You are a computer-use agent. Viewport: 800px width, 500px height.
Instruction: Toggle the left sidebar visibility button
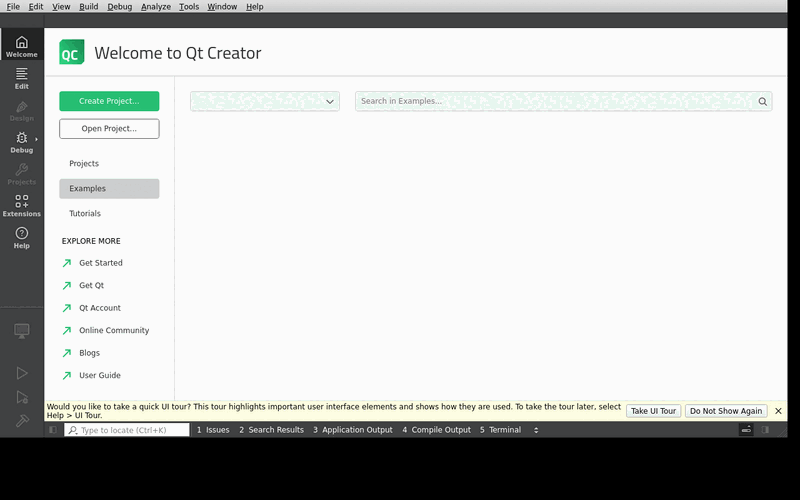(53, 430)
